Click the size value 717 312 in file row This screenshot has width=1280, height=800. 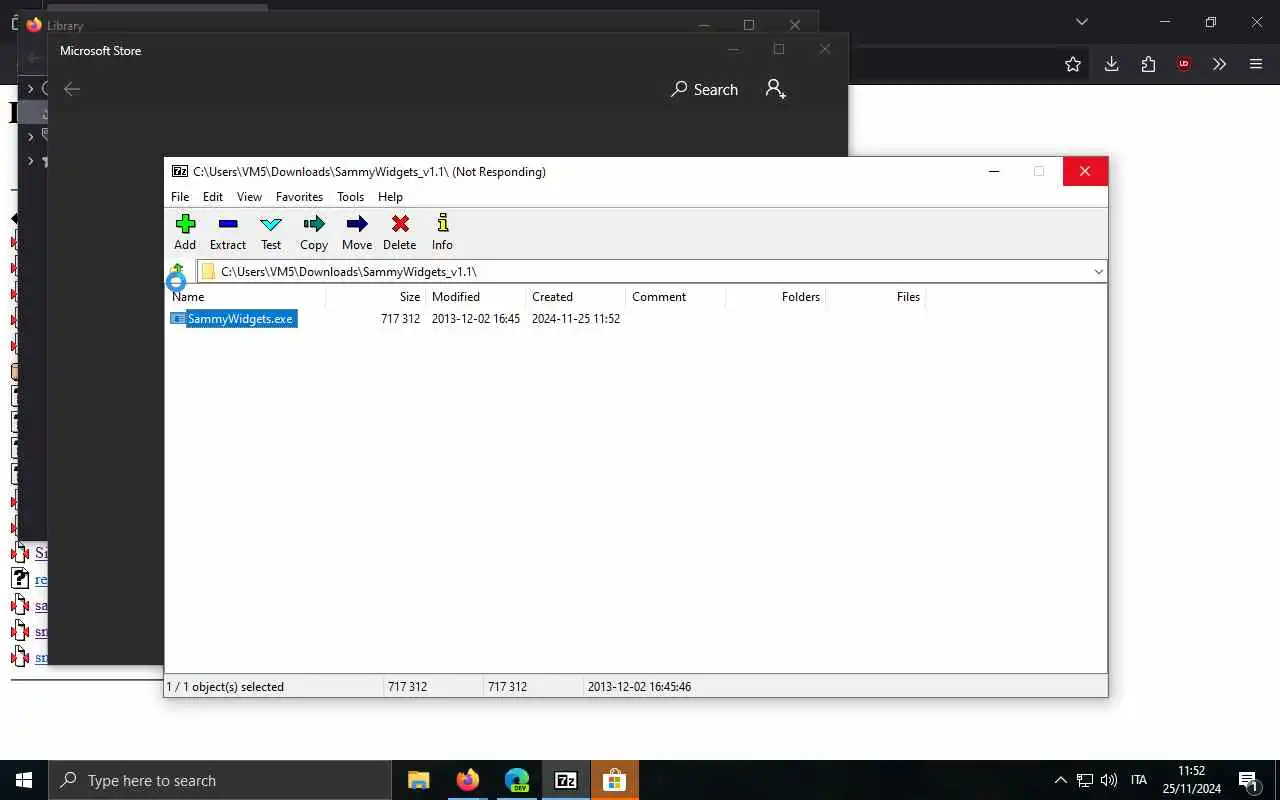coord(400,319)
